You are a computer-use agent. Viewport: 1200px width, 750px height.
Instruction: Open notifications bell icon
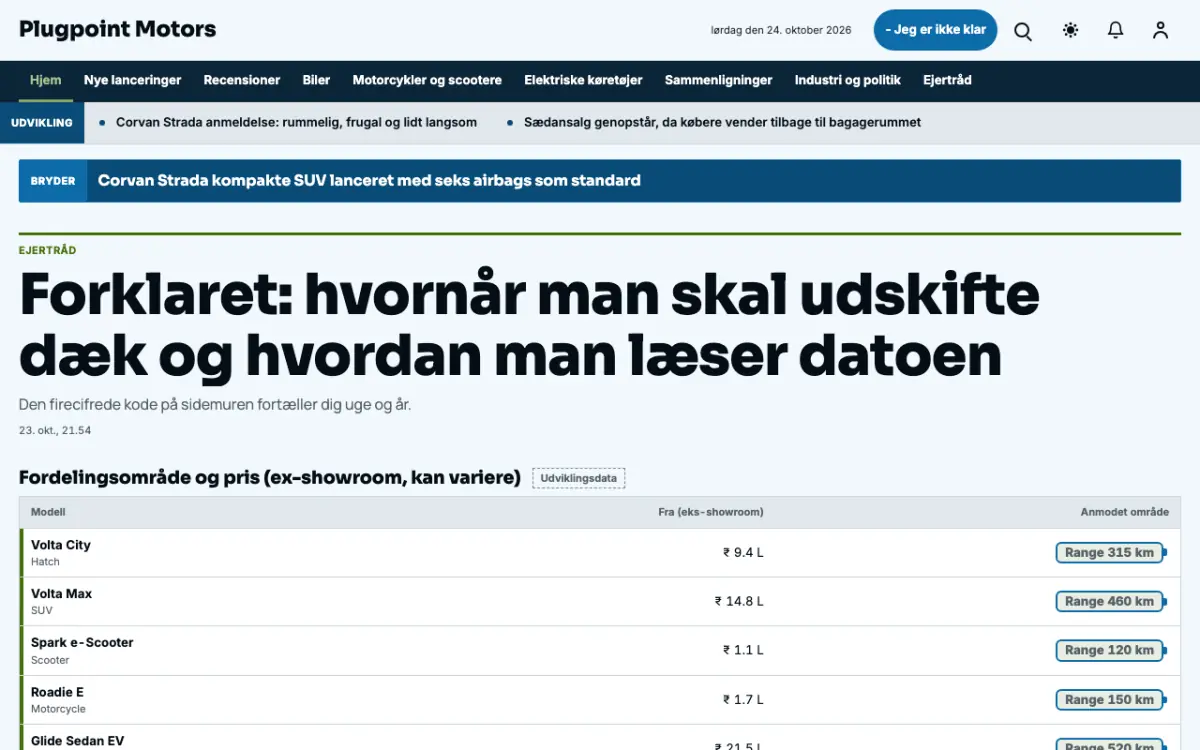[1116, 30]
